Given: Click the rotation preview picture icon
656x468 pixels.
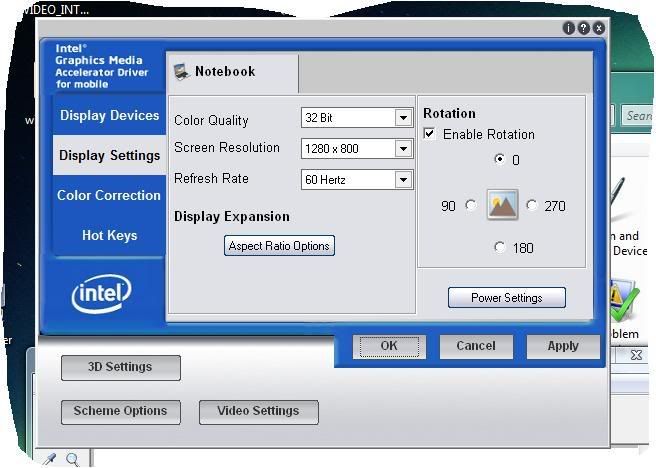Looking at the screenshot, I should tap(502, 205).
